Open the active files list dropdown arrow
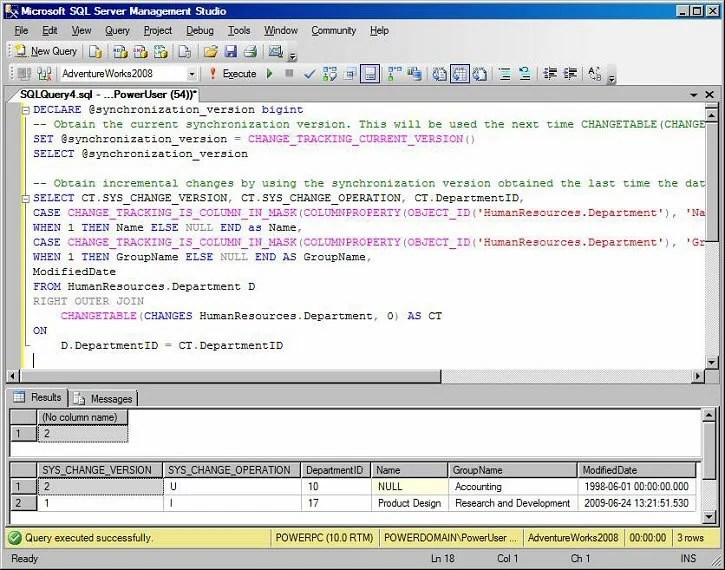 click(694, 95)
